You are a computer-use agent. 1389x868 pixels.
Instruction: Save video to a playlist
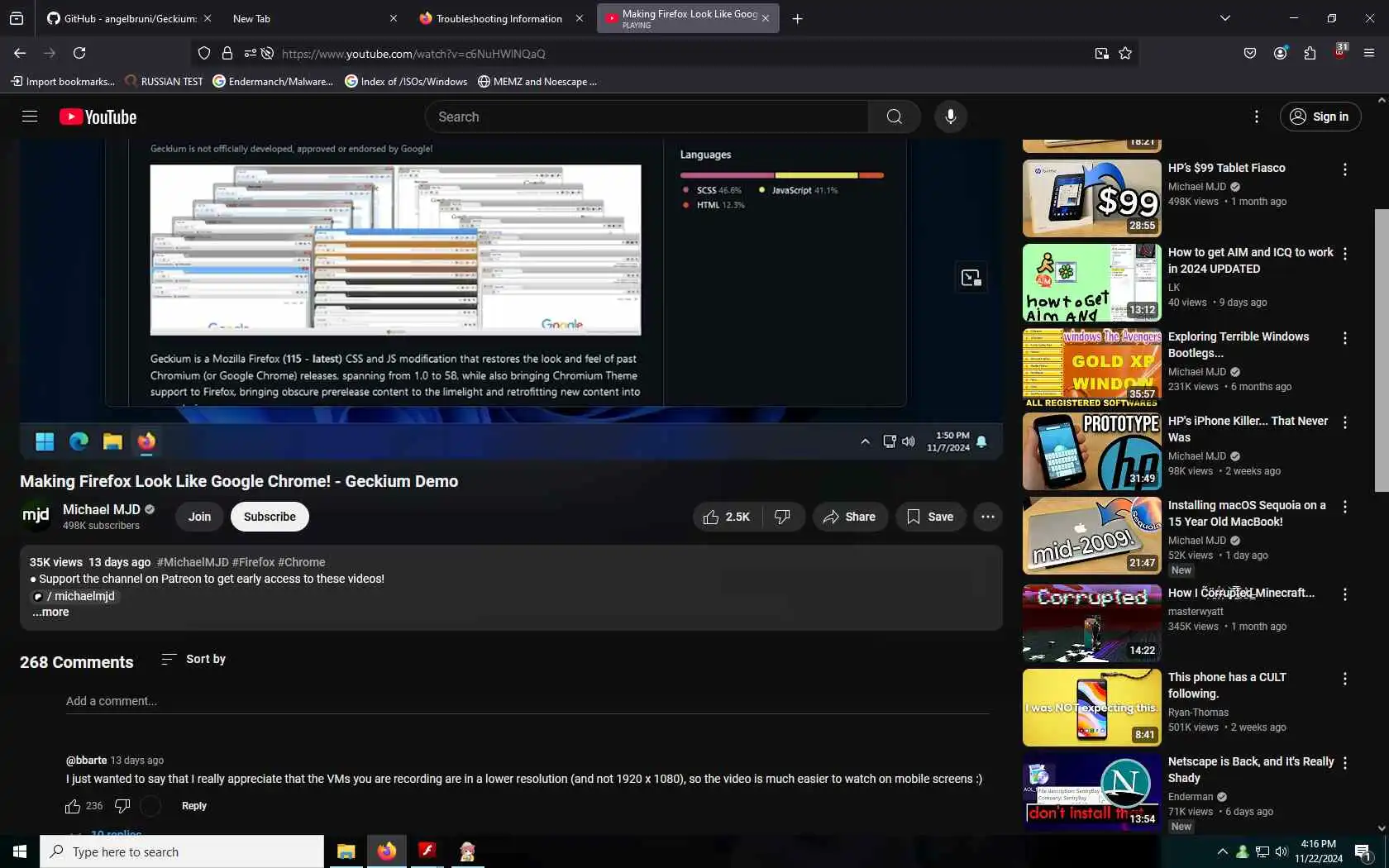coord(930,517)
